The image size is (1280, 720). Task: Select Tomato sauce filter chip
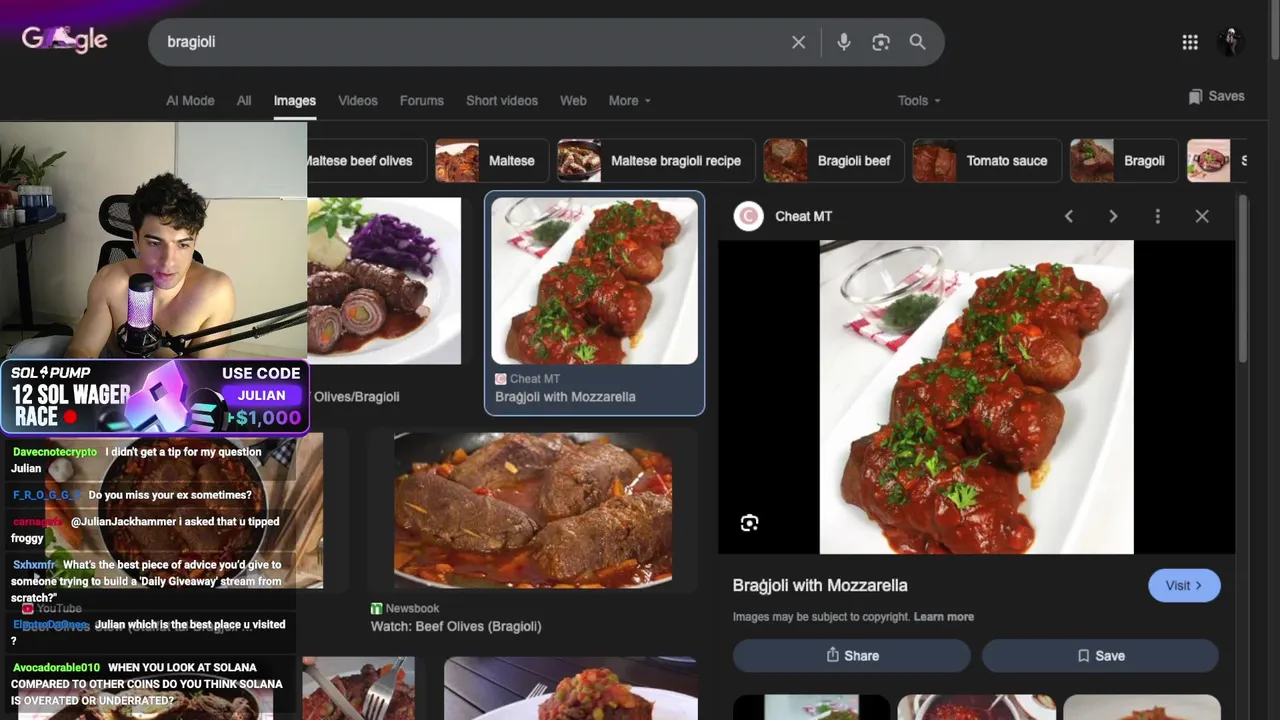coord(986,160)
